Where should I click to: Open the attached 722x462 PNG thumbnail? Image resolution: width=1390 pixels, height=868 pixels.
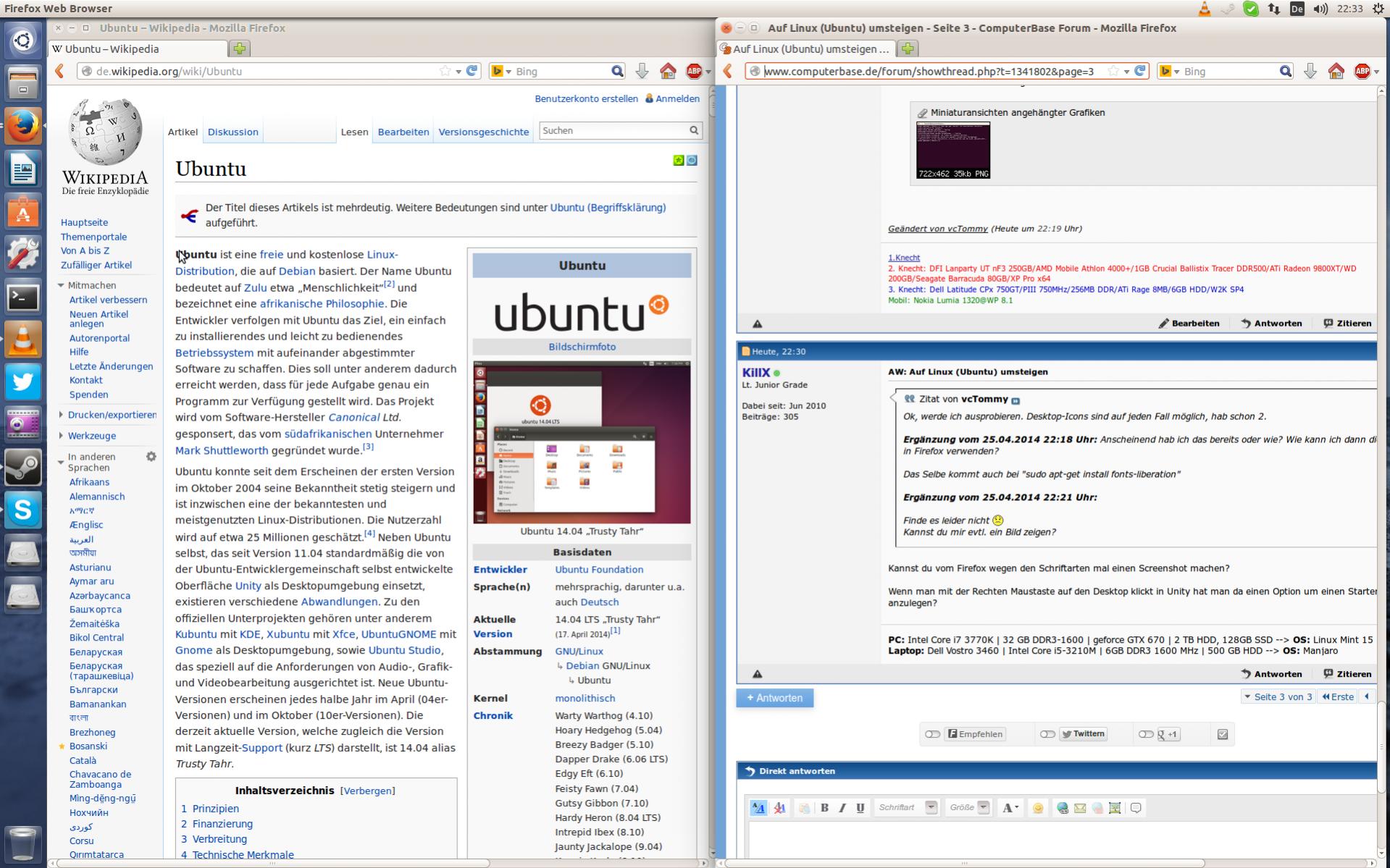click(953, 150)
